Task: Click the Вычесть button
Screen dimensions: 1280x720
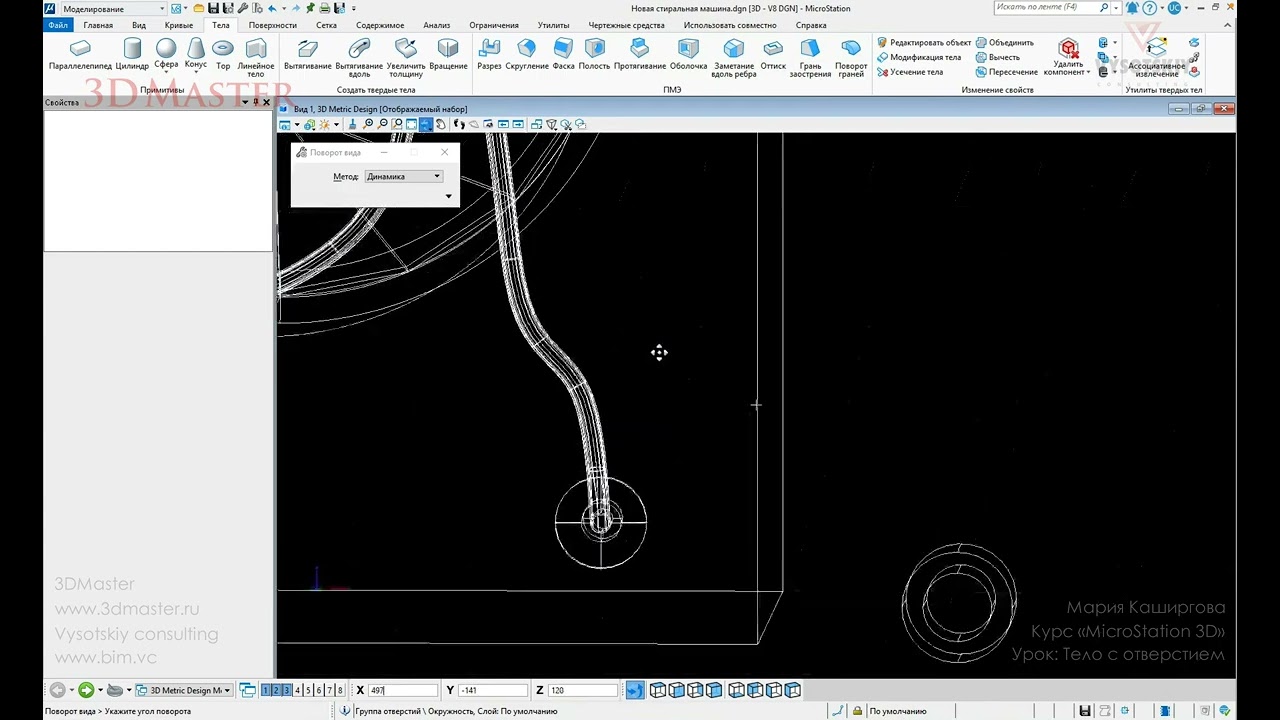Action: coord(998,57)
